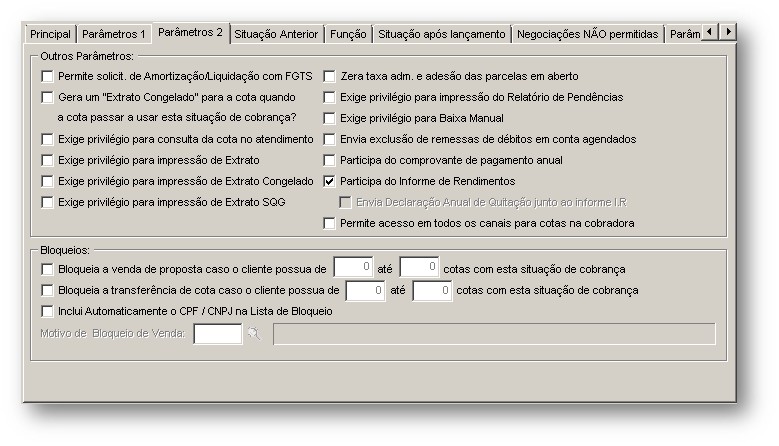Toggle Envia Declaração Anual de Quitação checkbox
The height and width of the screenshot is (446, 779).
345,203
